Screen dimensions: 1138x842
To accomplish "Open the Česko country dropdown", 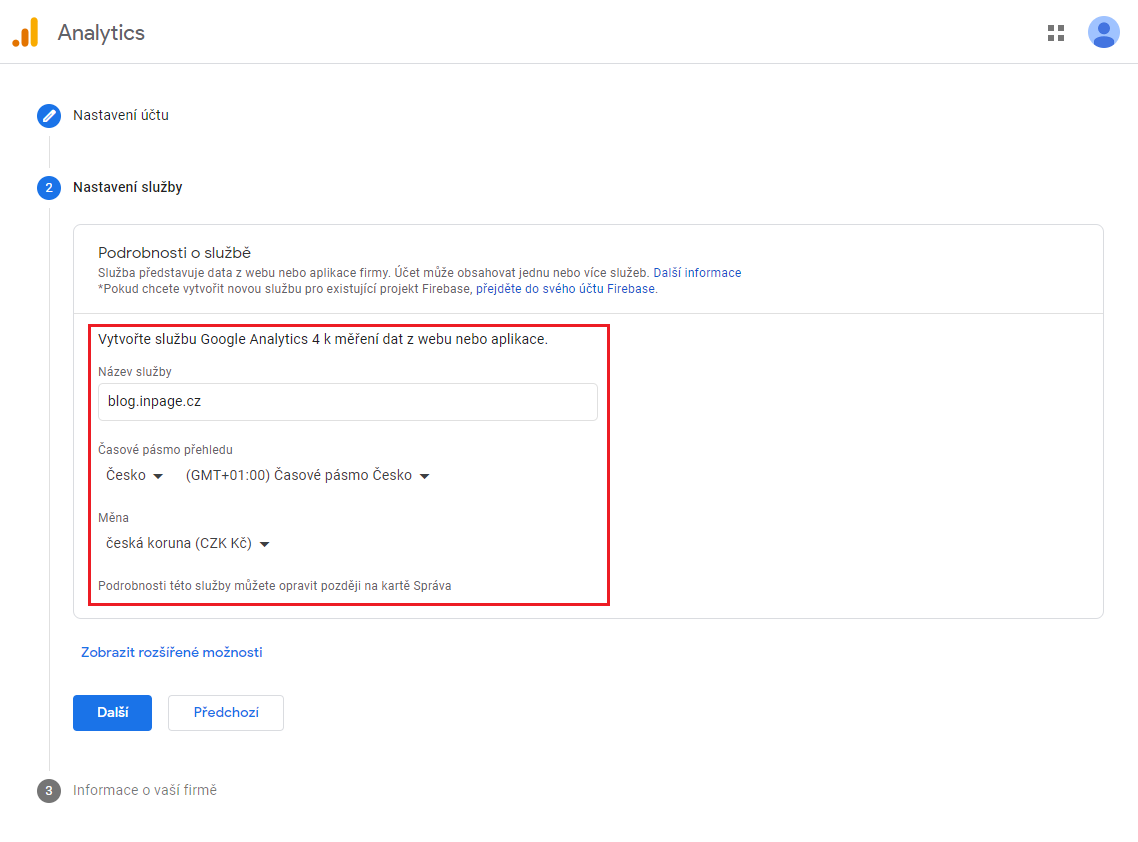I will click(x=134, y=475).
